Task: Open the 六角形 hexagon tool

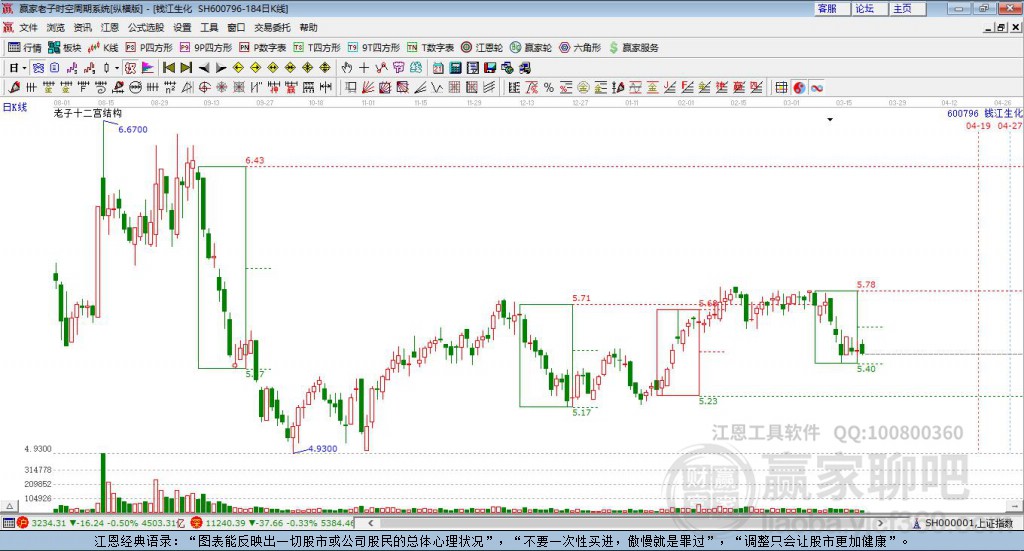Action: (x=580, y=48)
